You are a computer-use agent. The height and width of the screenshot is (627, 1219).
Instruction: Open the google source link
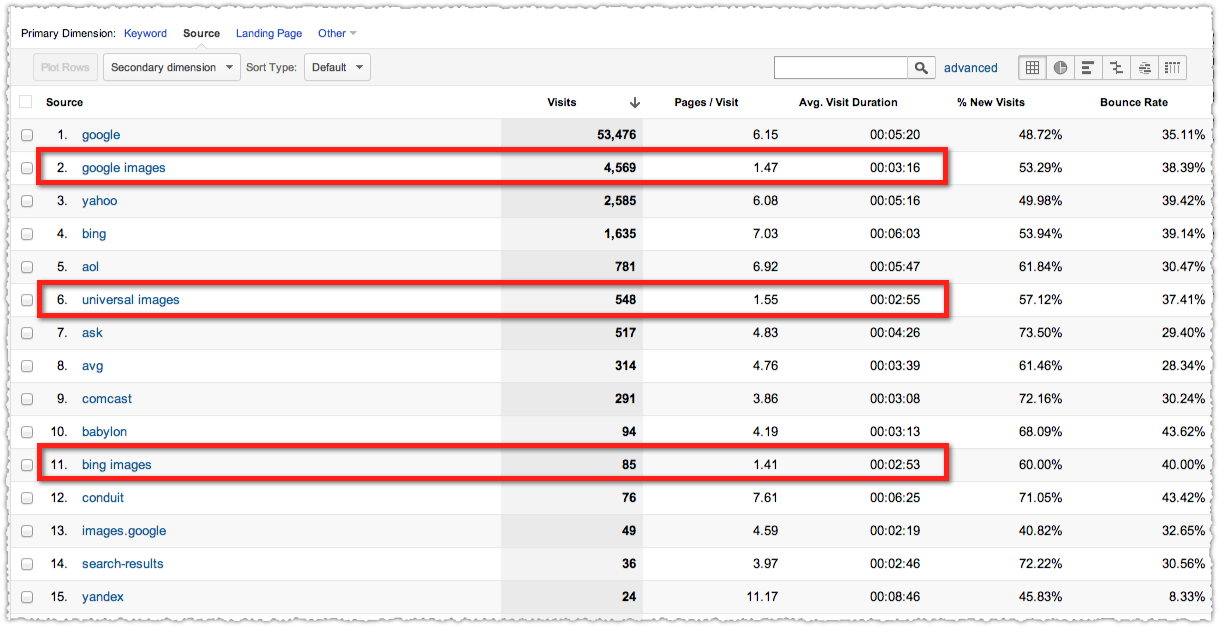[101, 135]
